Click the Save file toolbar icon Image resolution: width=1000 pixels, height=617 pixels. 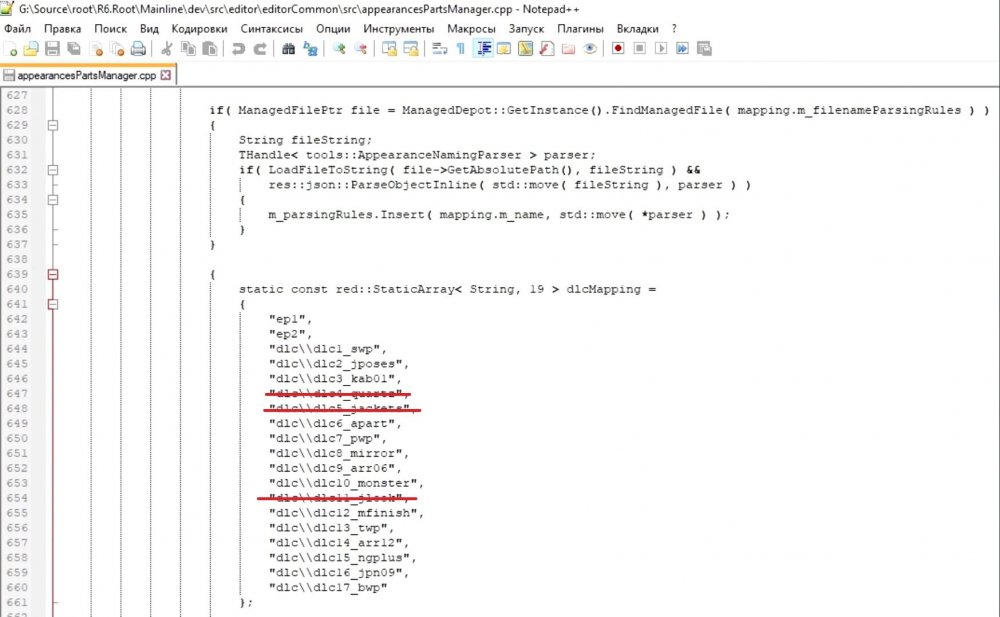coord(49,48)
